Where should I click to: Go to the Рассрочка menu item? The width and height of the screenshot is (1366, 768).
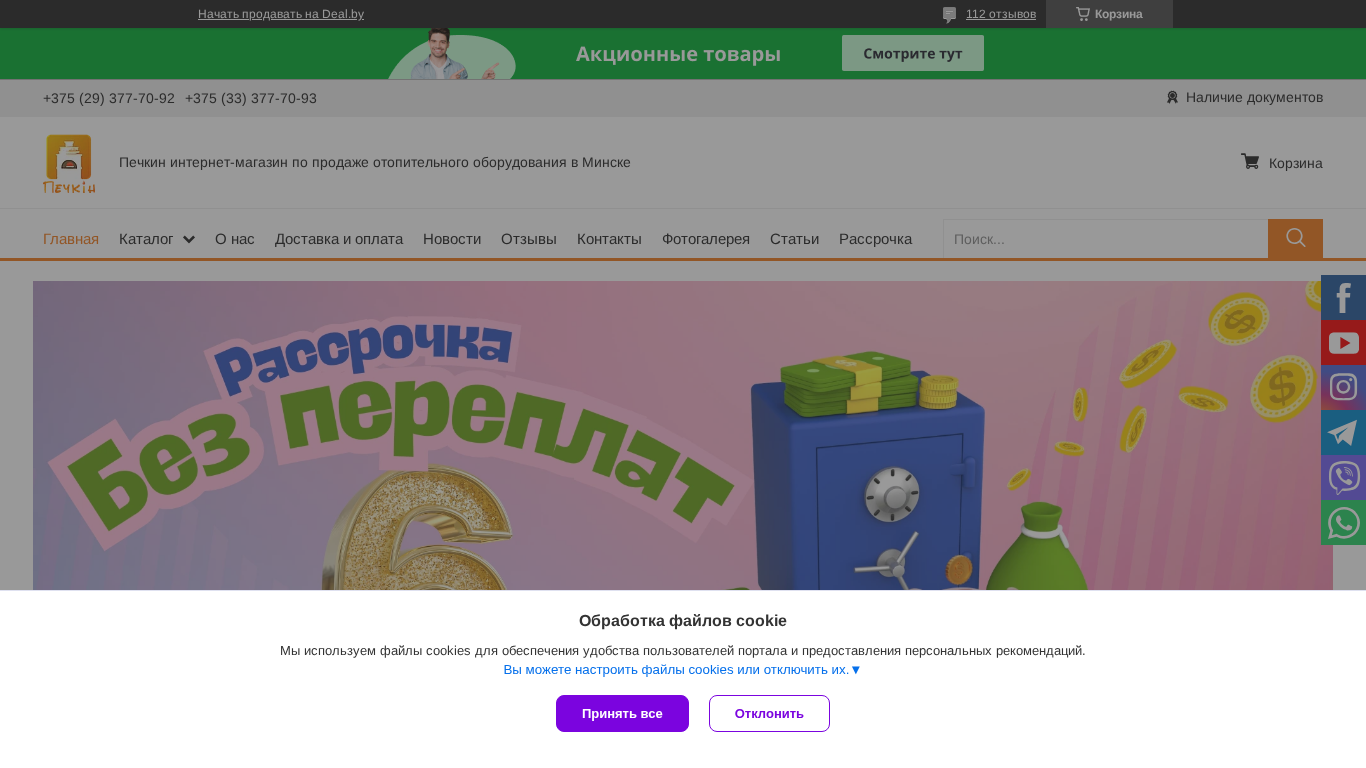[x=875, y=239]
